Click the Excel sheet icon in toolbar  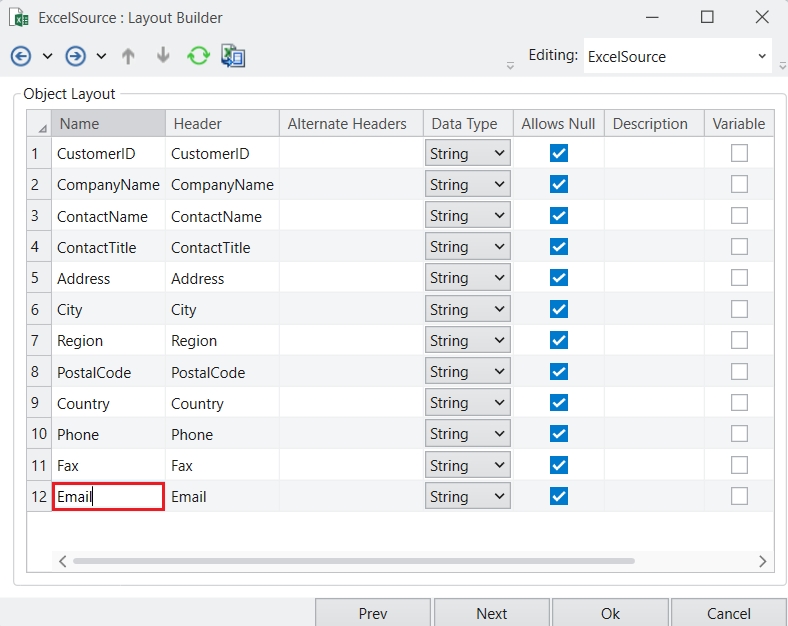tap(233, 56)
